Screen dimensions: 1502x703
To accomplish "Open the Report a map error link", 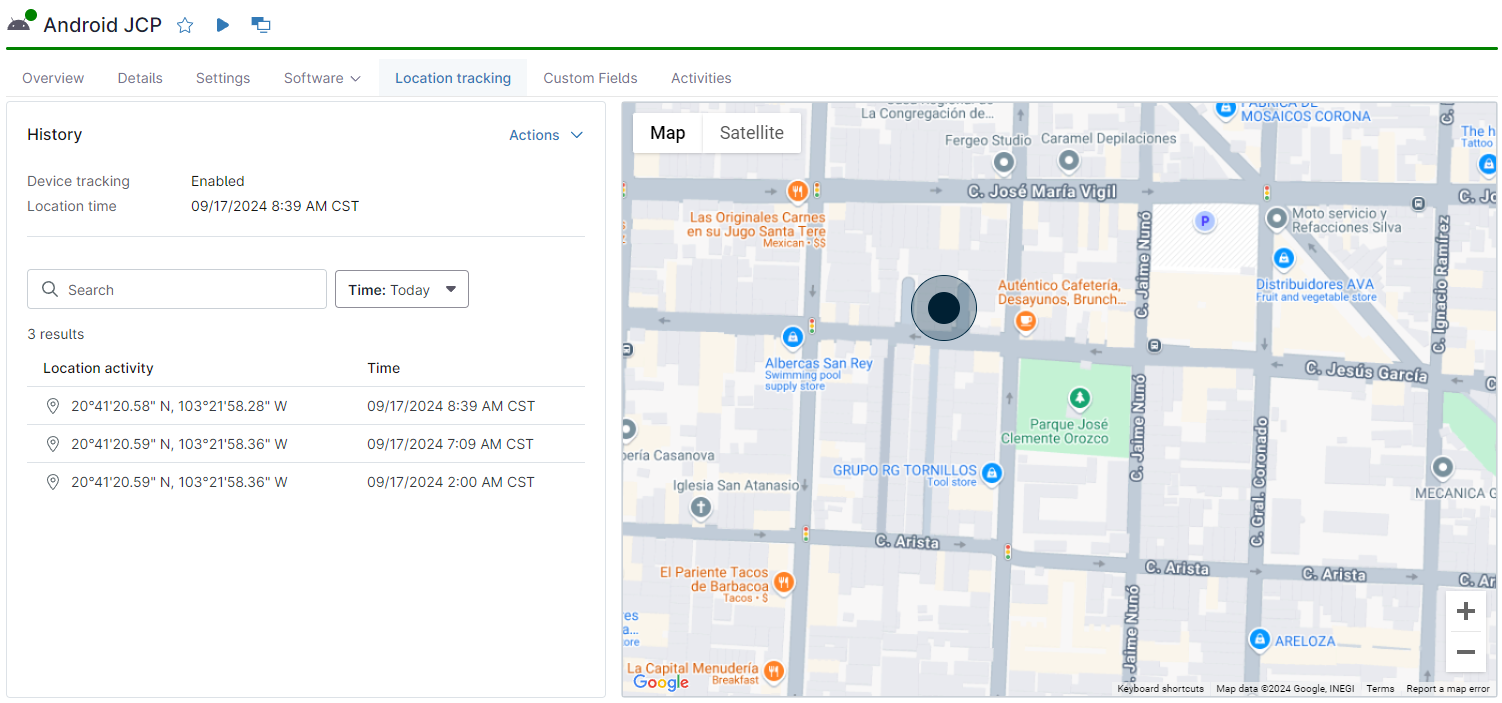I will pyautogui.click(x=1447, y=688).
